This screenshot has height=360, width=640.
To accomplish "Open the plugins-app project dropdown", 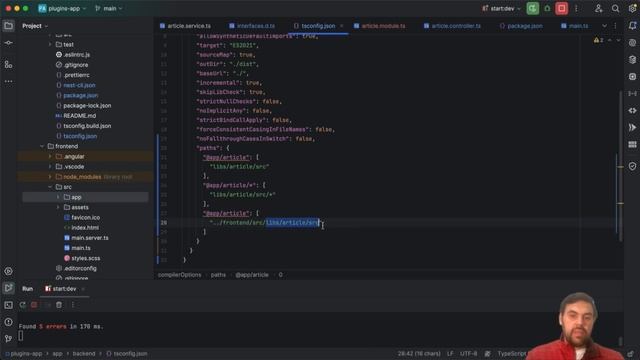I will pos(62,8).
